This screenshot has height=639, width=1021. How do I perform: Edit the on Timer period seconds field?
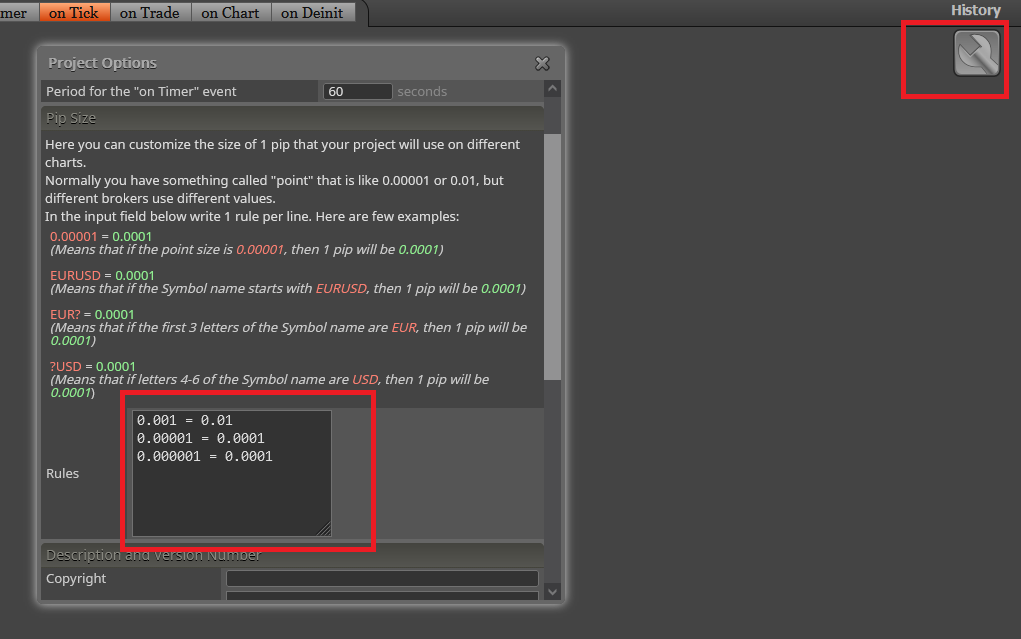357,91
